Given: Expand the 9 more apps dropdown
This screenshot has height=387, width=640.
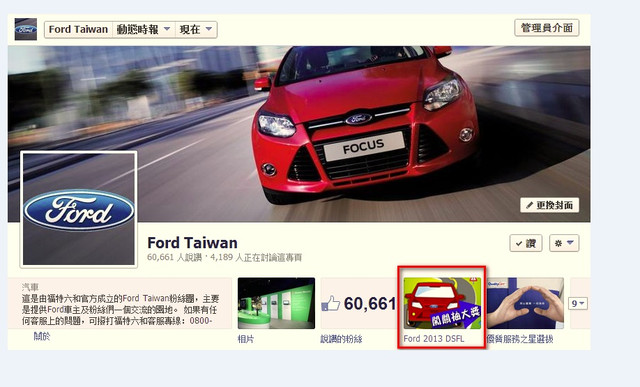Looking at the screenshot, I should pyautogui.click(x=579, y=303).
